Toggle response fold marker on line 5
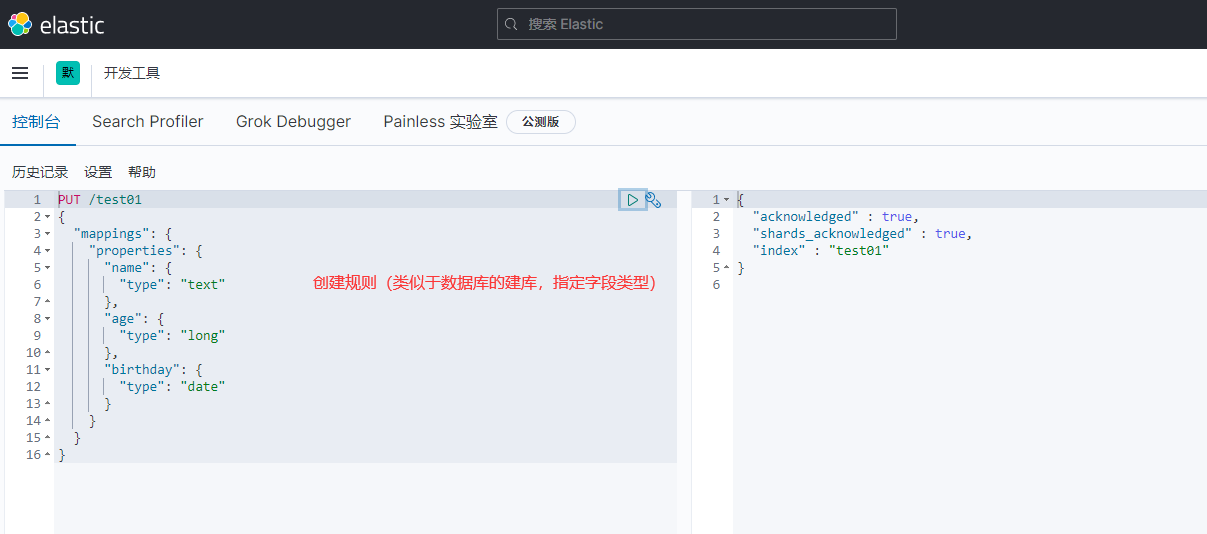This screenshot has height=534, width=1207. pyautogui.click(x=727, y=268)
